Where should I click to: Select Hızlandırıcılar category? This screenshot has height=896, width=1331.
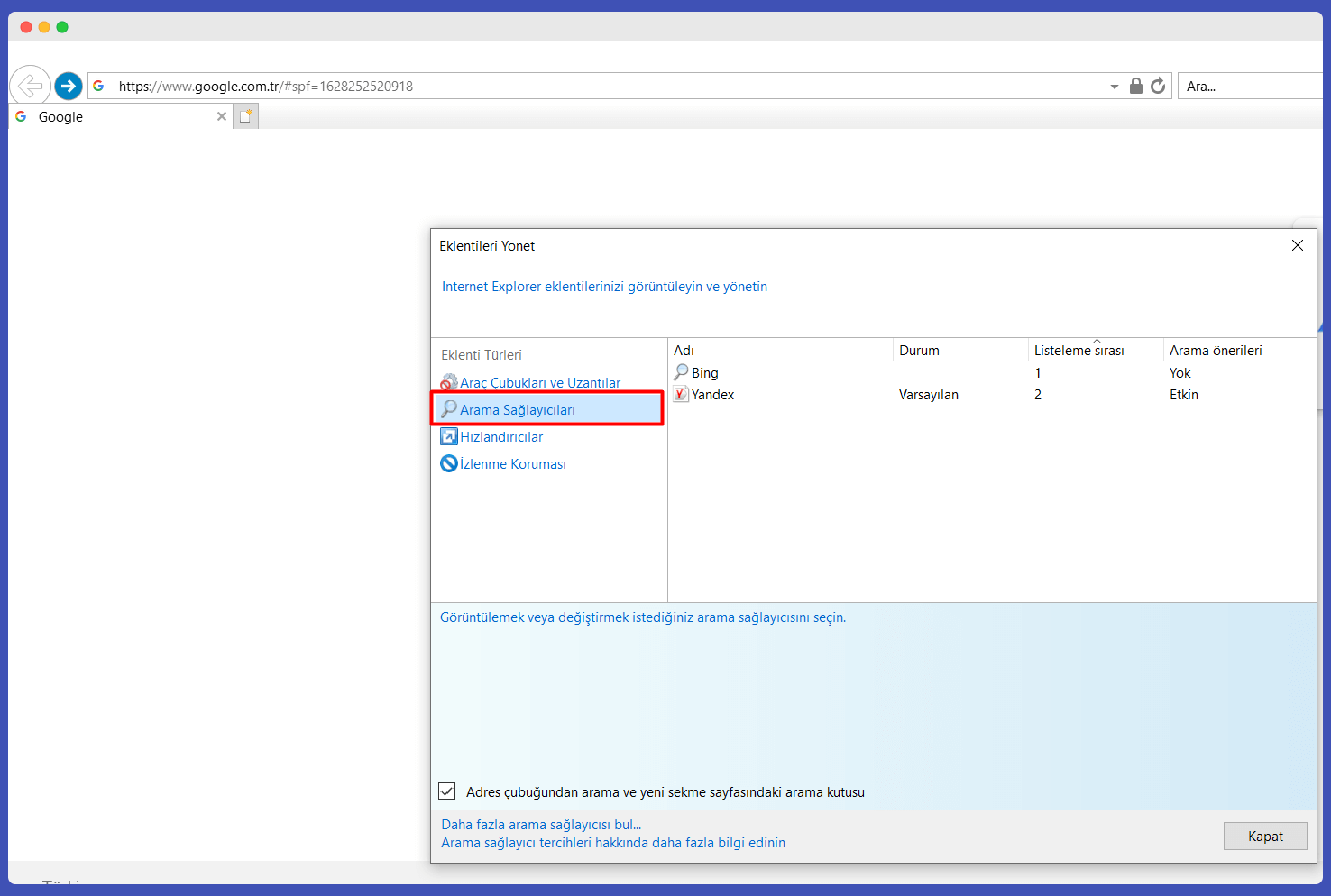pyautogui.click(x=501, y=437)
